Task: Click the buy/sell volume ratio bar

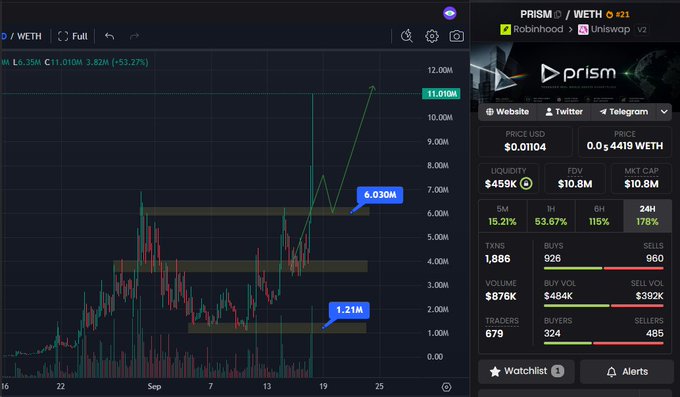Action: (604, 306)
